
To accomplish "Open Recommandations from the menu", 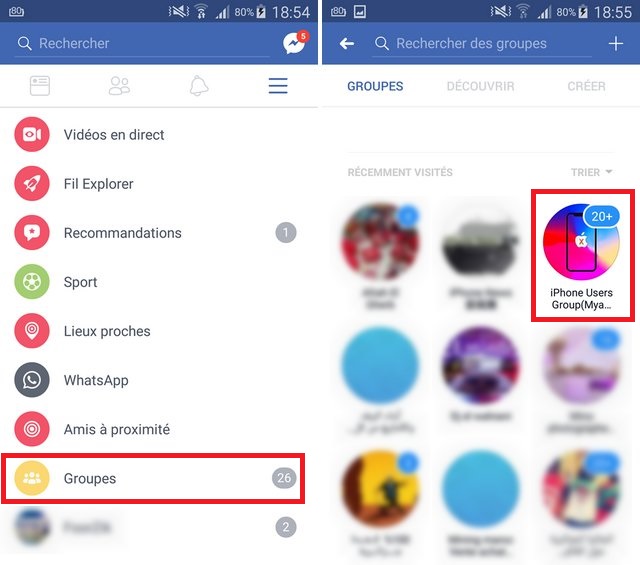I will point(159,233).
